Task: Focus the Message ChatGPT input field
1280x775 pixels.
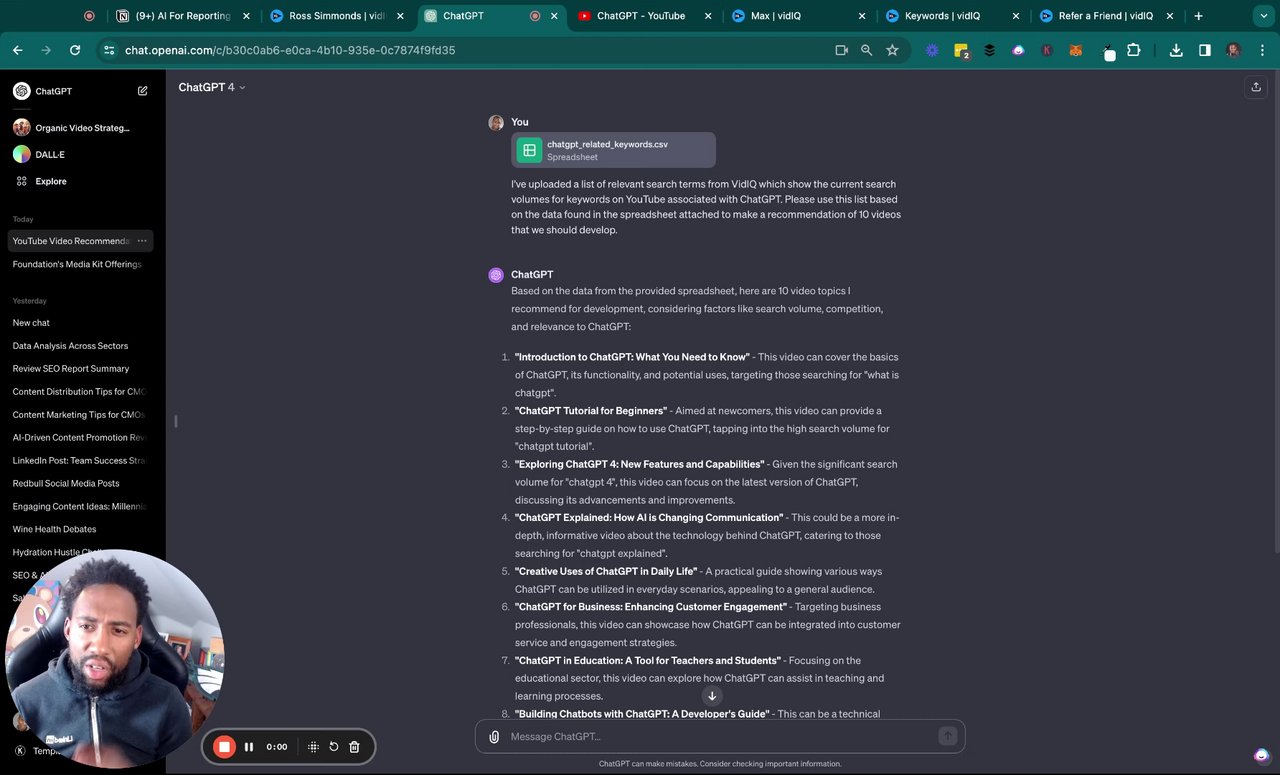Action: coord(720,737)
